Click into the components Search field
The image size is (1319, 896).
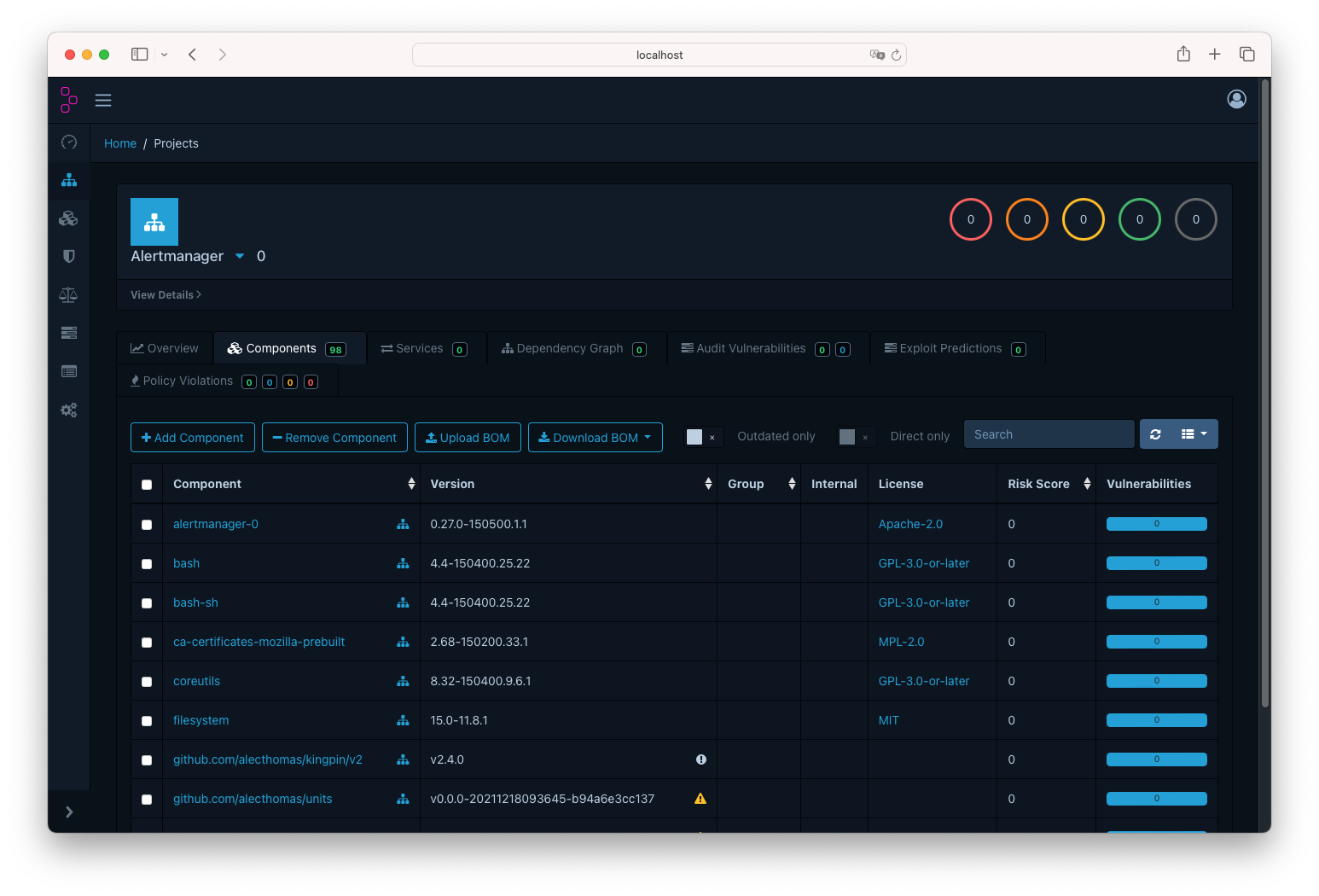pyautogui.click(x=1049, y=434)
